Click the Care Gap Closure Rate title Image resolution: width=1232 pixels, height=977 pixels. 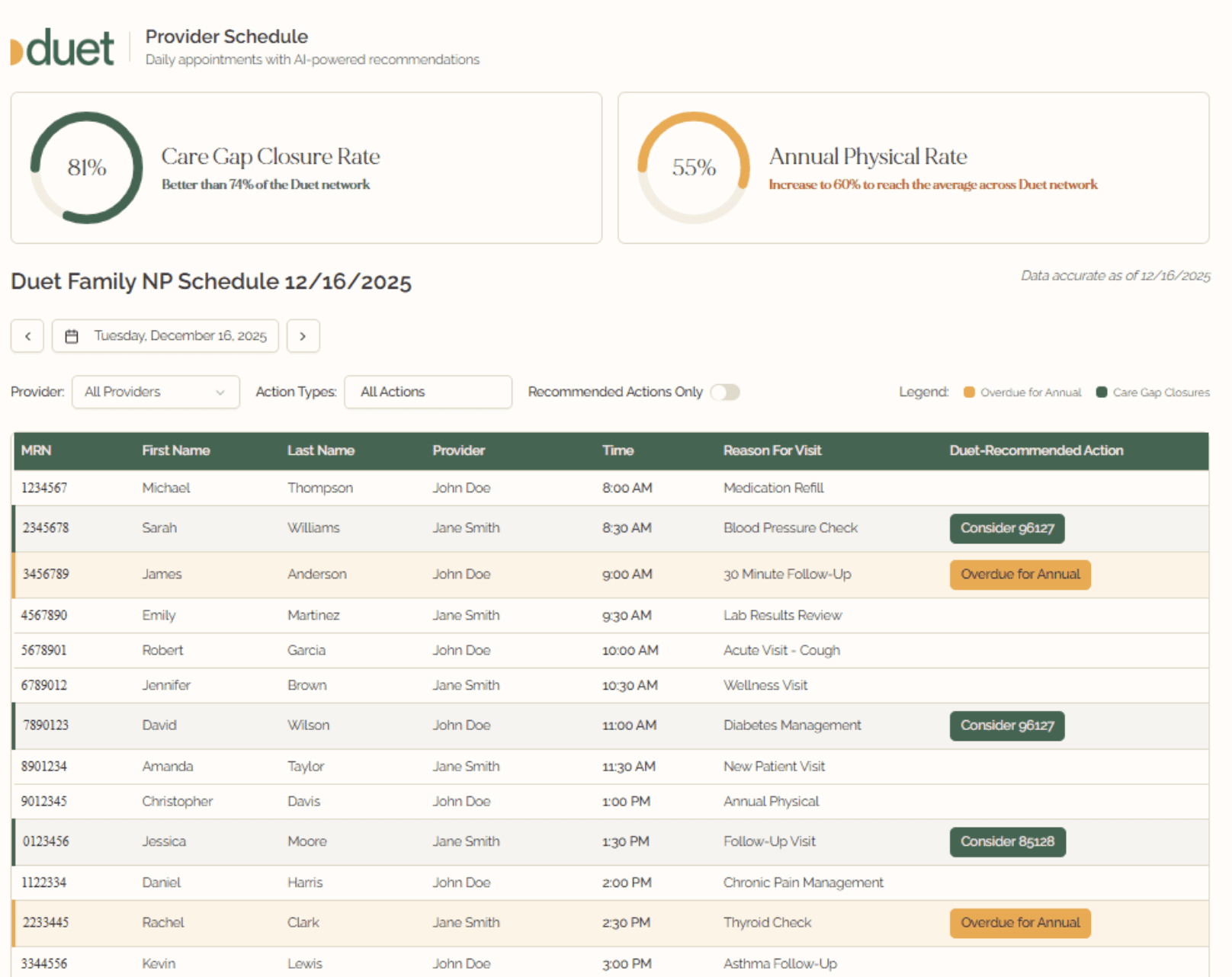pos(271,156)
